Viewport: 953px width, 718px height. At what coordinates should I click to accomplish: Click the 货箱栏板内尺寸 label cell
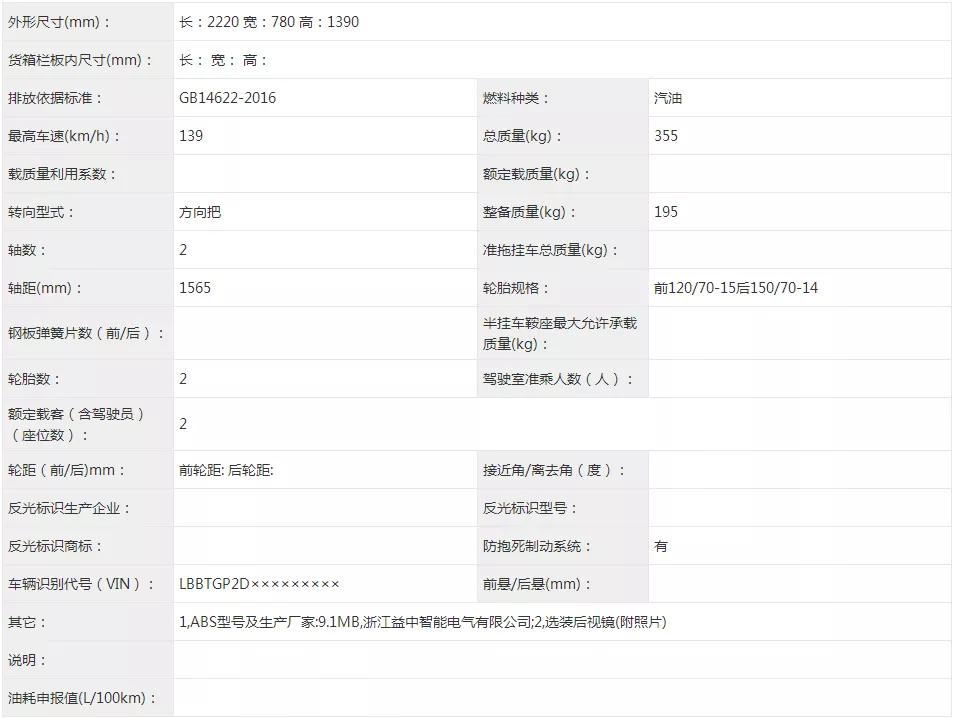point(85,60)
